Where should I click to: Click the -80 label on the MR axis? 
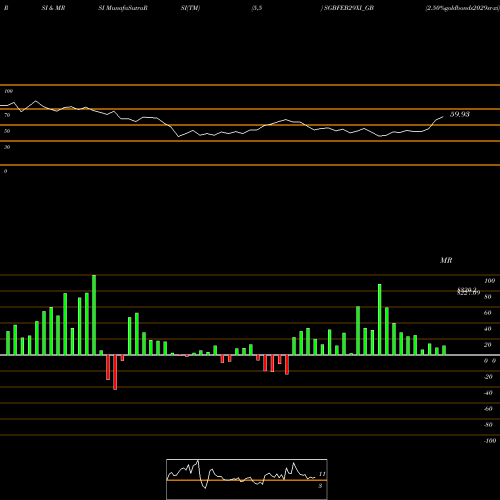[x=488, y=425]
